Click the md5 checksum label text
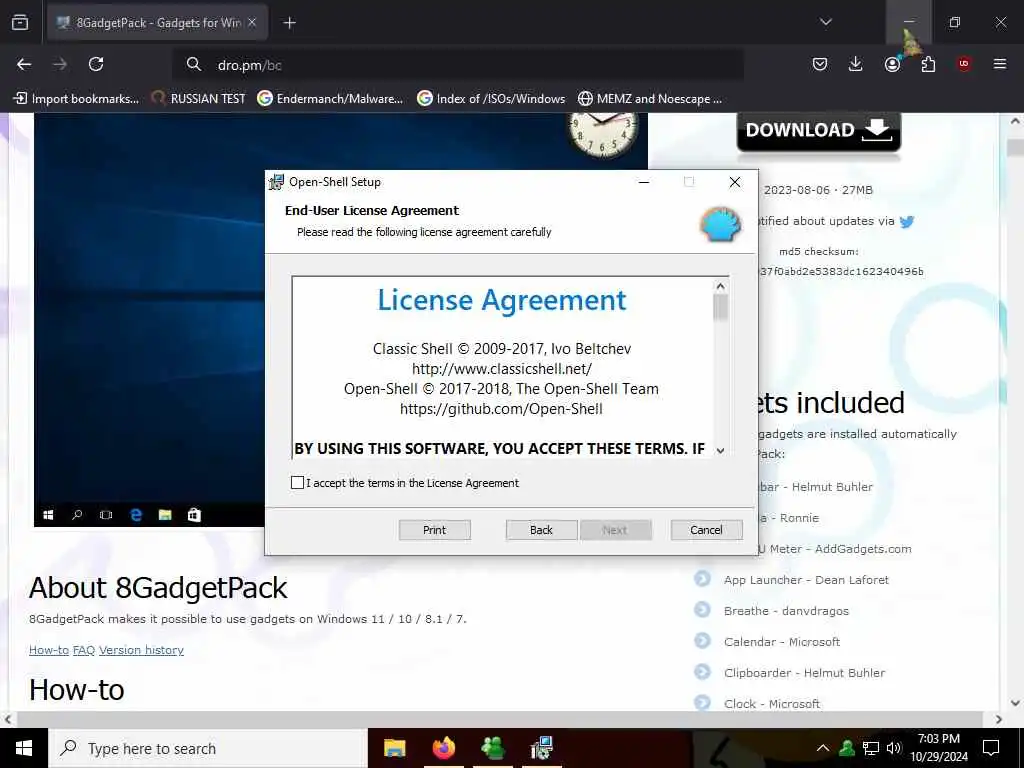The height and width of the screenshot is (768, 1024). [x=818, y=251]
